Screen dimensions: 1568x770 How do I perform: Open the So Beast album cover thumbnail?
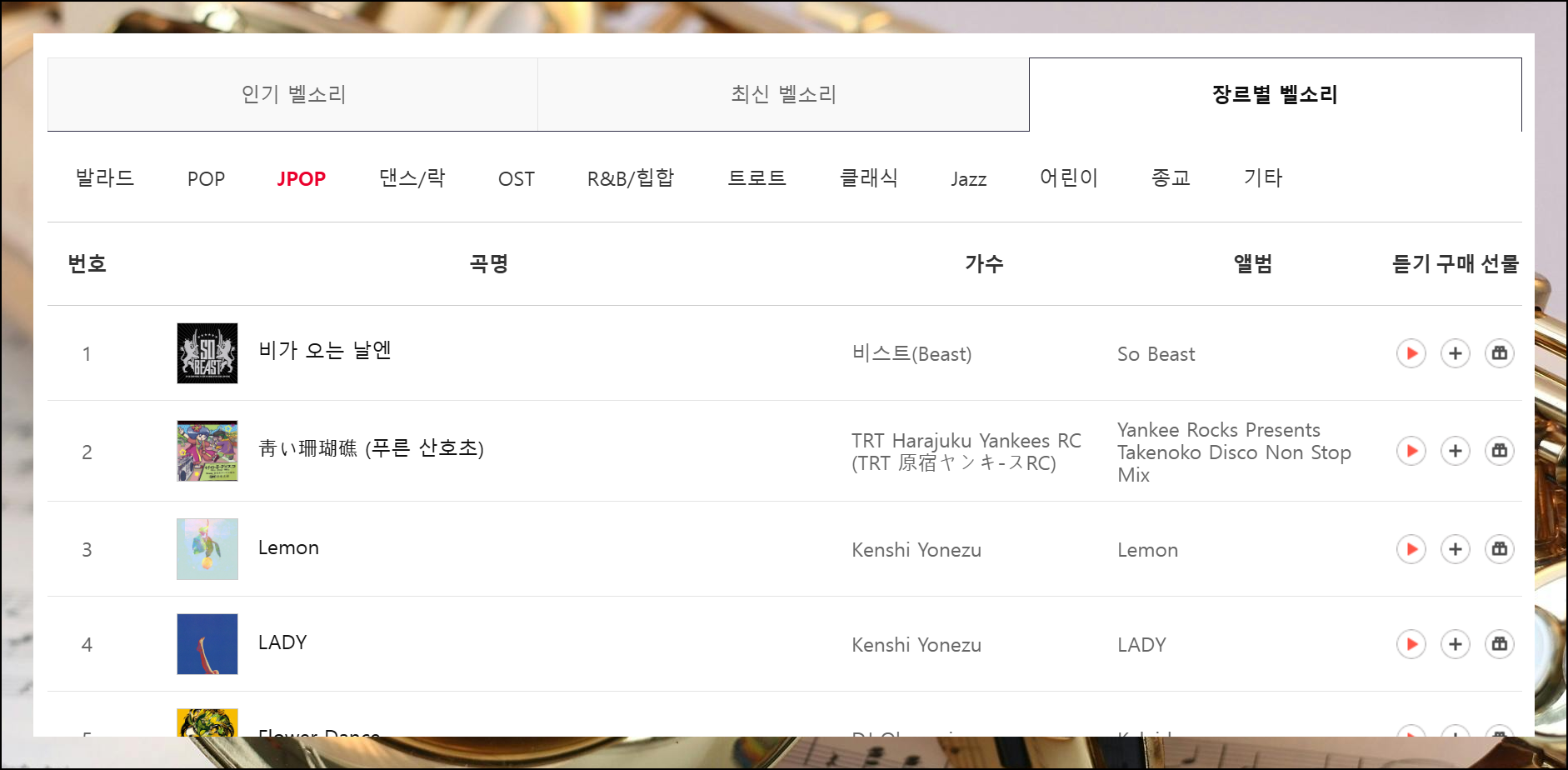tap(207, 353)
